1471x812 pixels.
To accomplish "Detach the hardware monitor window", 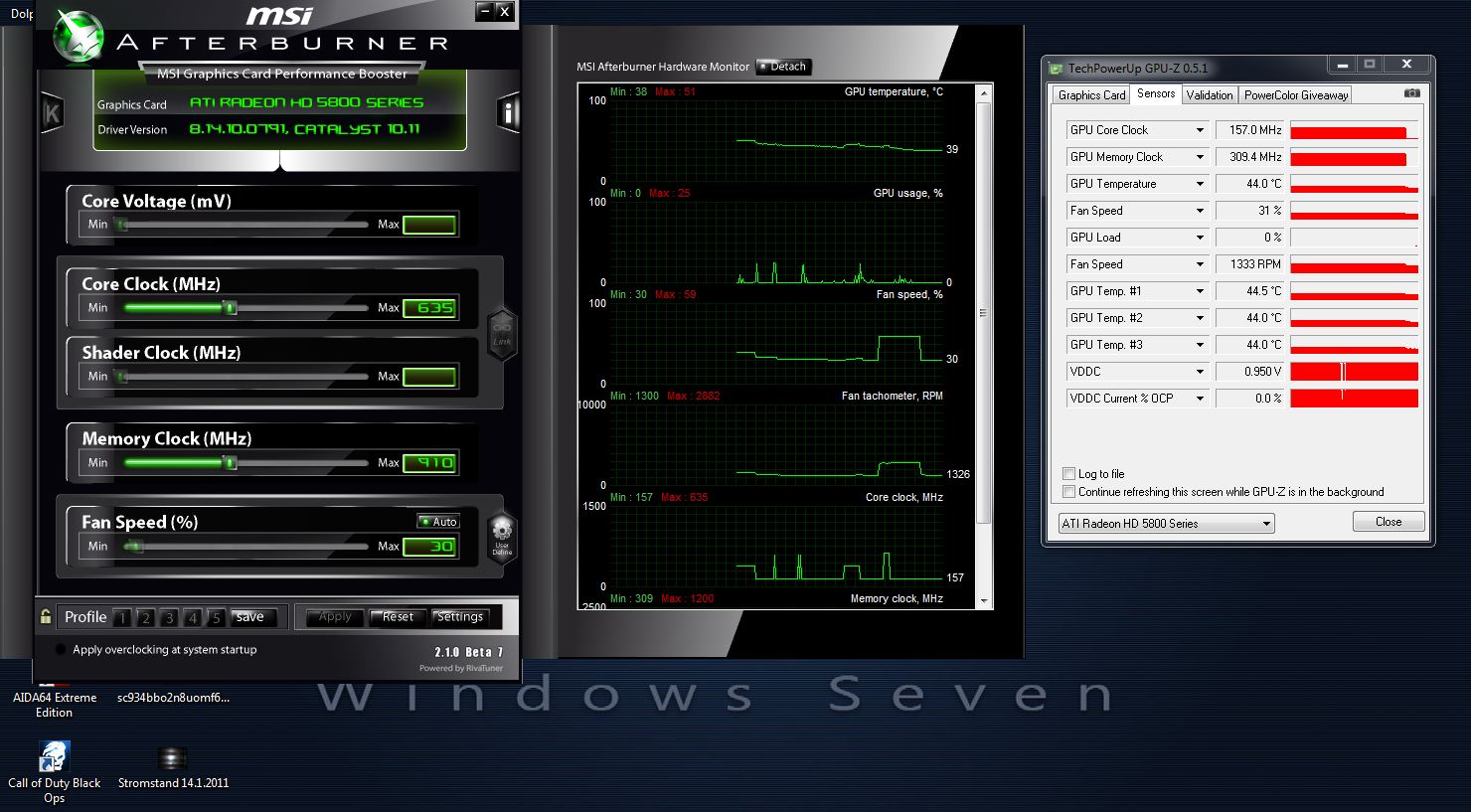I will [784, 67].
